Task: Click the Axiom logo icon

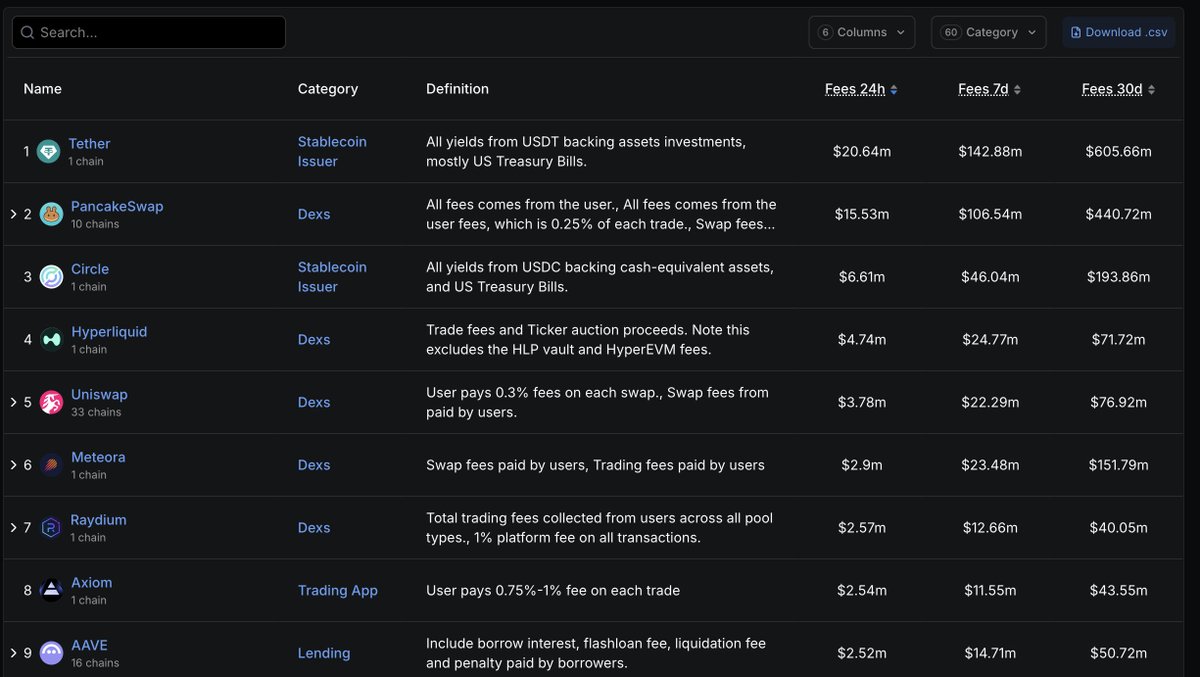Action: (x=51, y=591)
